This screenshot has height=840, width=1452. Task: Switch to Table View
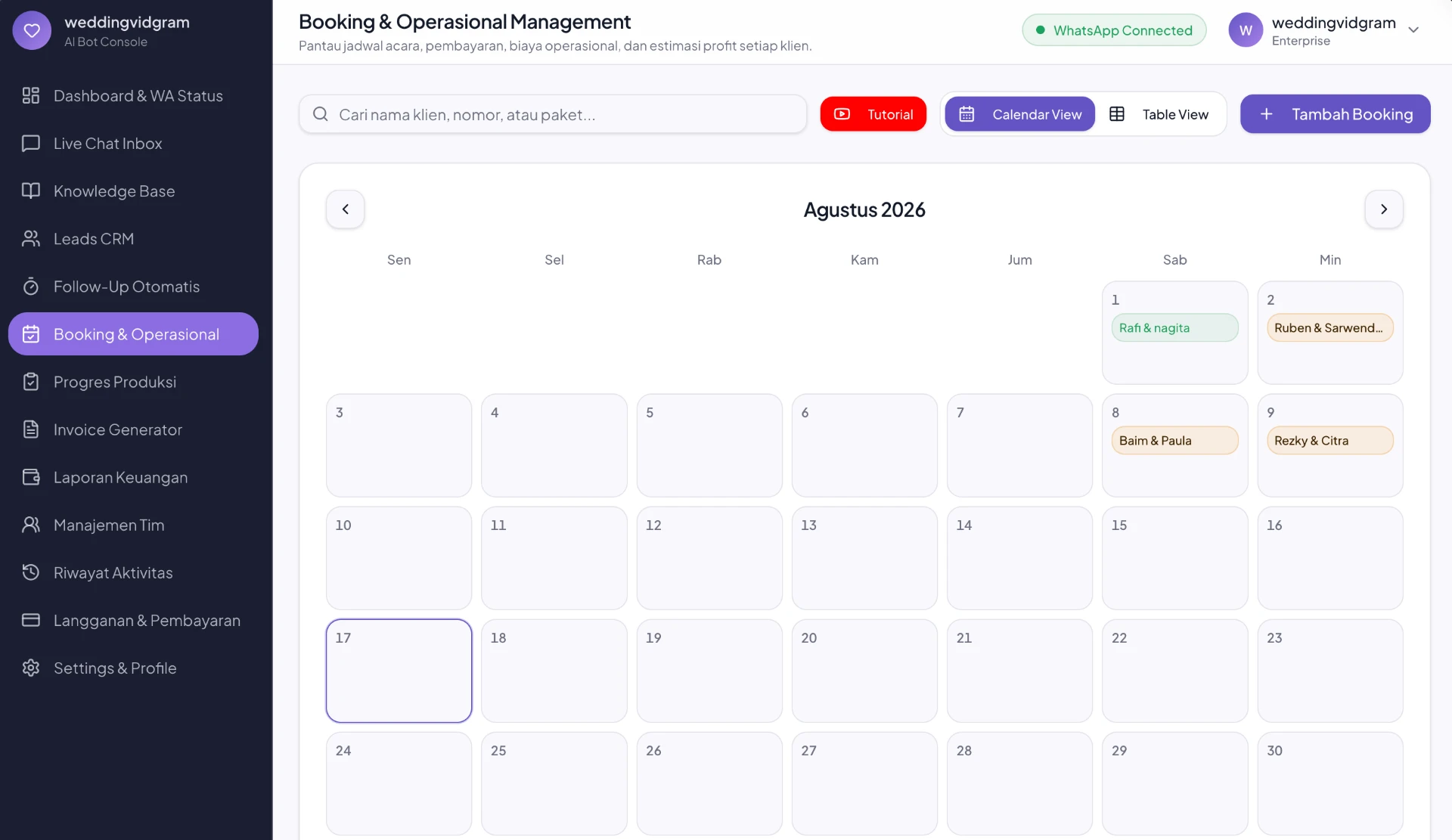1159,113
